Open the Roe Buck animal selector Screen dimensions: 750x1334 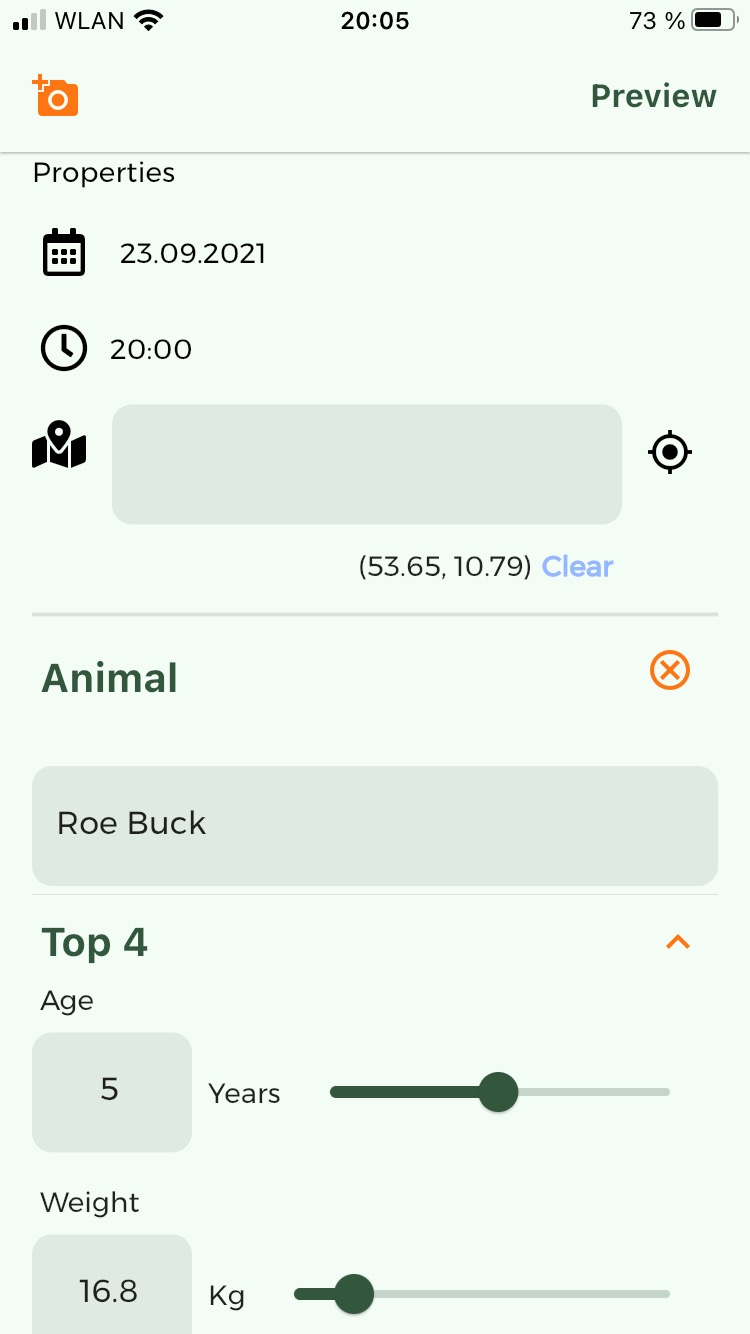point(375,825)
